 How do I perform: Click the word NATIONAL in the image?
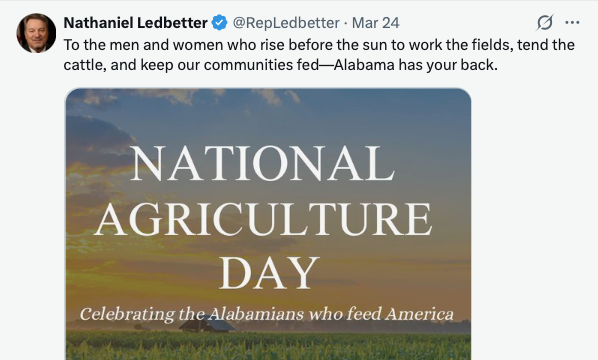(x=262, y=163)
